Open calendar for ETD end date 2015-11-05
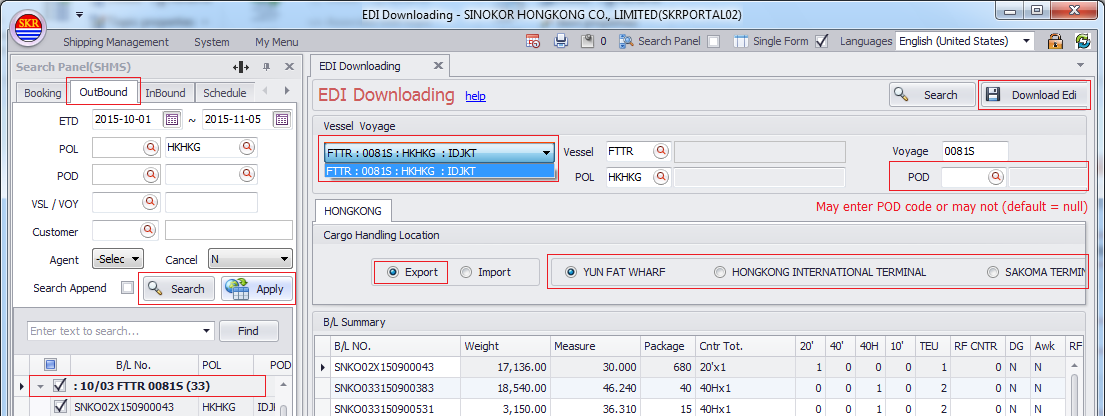Image resolution: width=1105 pixels, height=416 pixels. tap(282, 119)
